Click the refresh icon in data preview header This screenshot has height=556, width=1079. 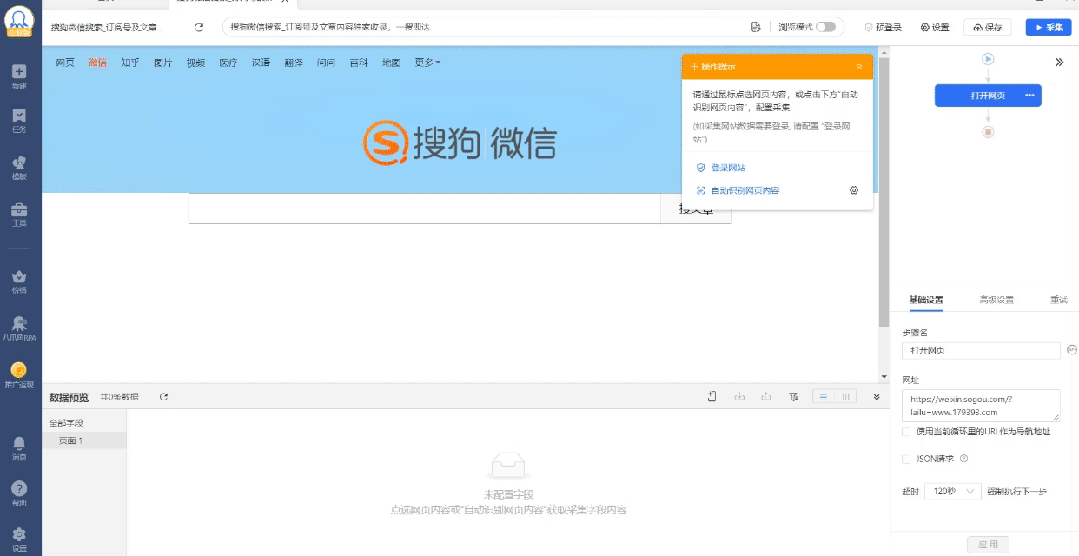(164, 397)
